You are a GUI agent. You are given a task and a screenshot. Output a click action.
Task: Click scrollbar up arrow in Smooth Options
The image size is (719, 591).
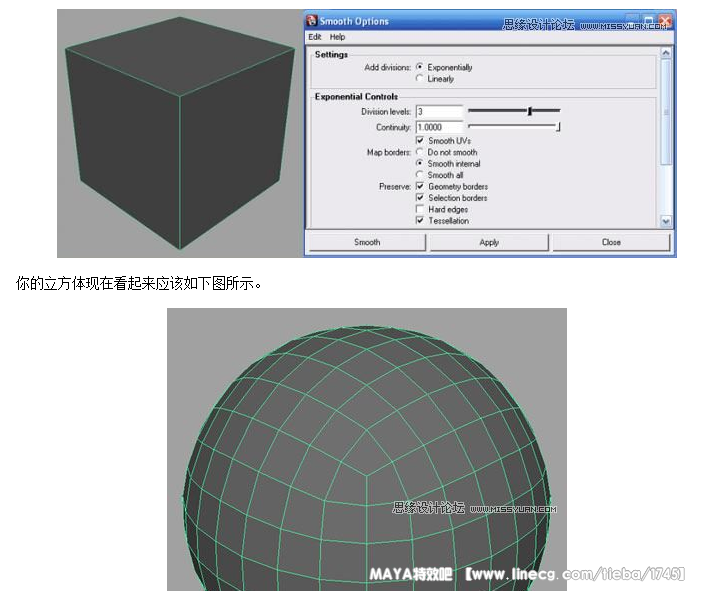666,53
